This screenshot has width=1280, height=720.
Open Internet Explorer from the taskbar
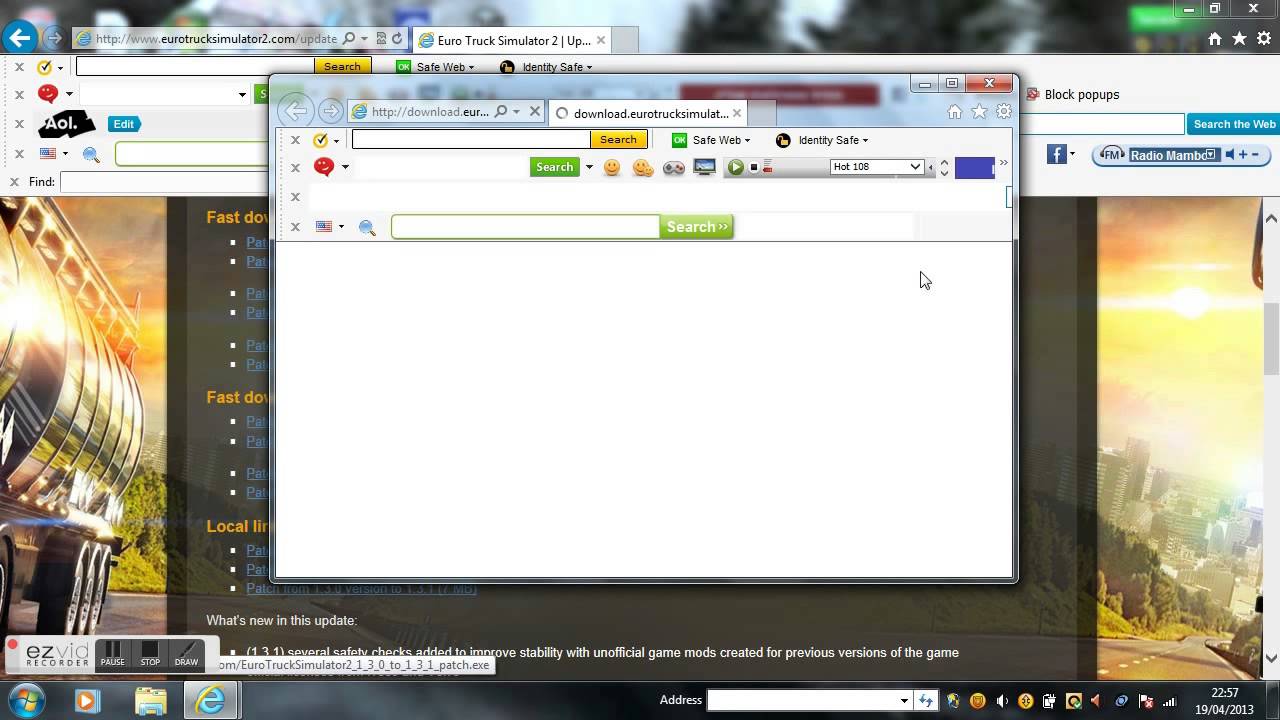pyautogui.click(x=210, y=700)
